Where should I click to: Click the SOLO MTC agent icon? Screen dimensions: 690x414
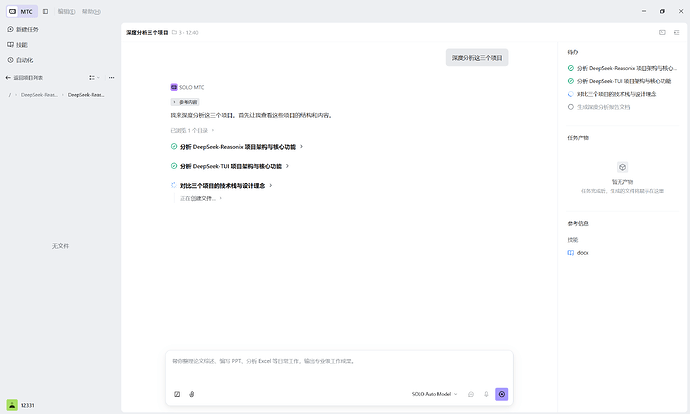click(x=174, y=87)
